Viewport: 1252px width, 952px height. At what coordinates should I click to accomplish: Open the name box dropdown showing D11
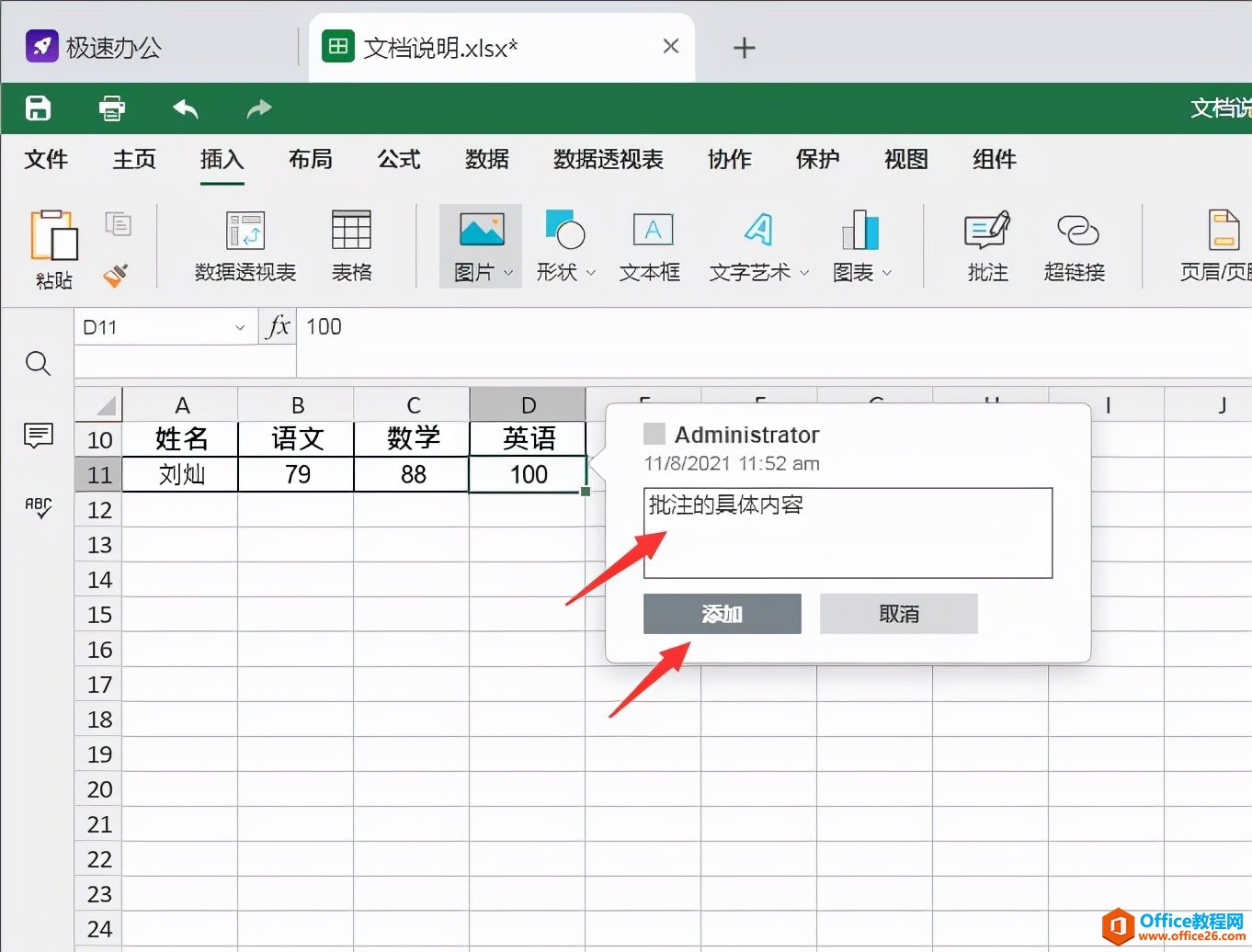[241, 326]
